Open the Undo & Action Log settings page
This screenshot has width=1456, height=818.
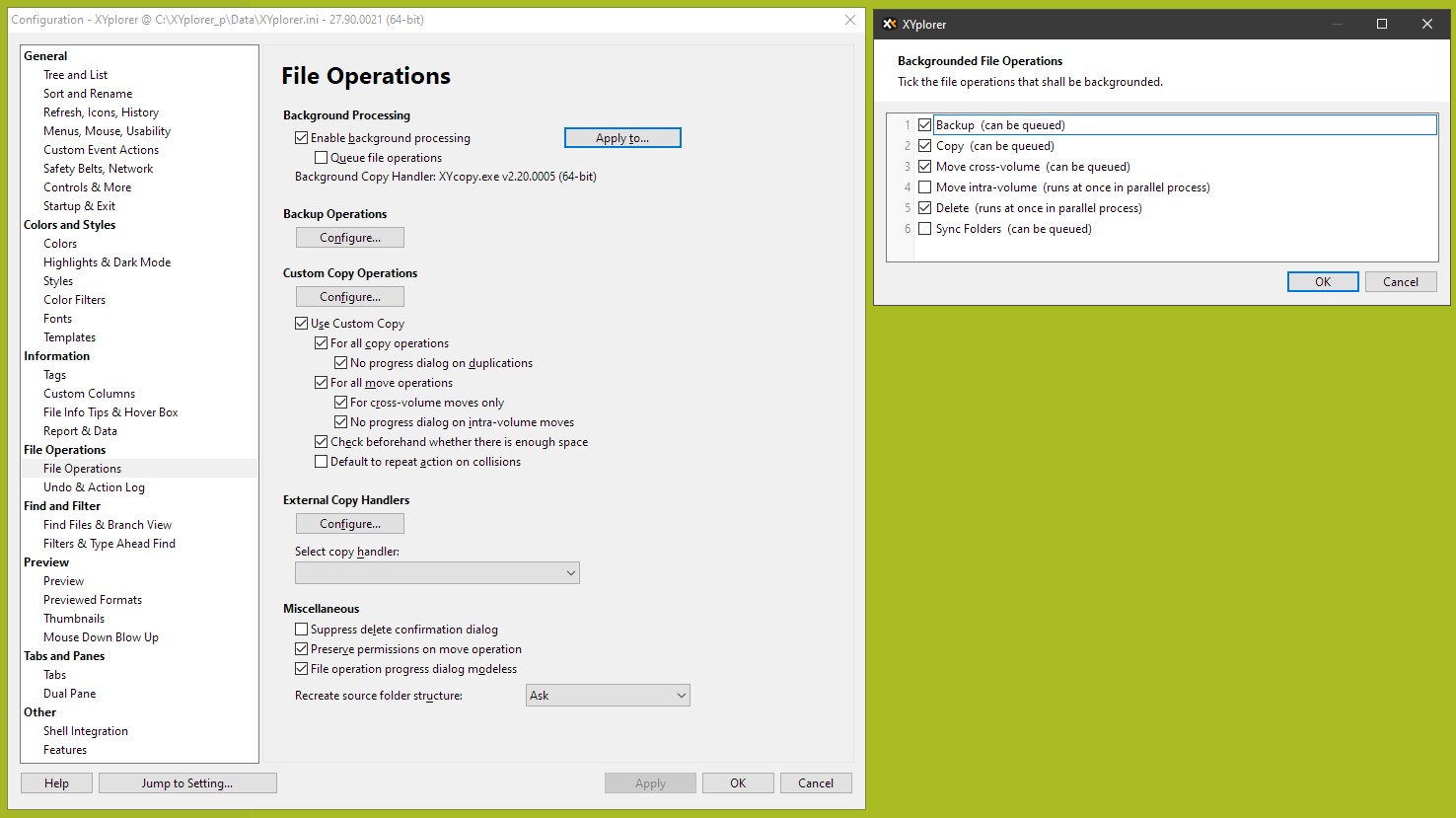pyautogui.click(x=94, y=487)
